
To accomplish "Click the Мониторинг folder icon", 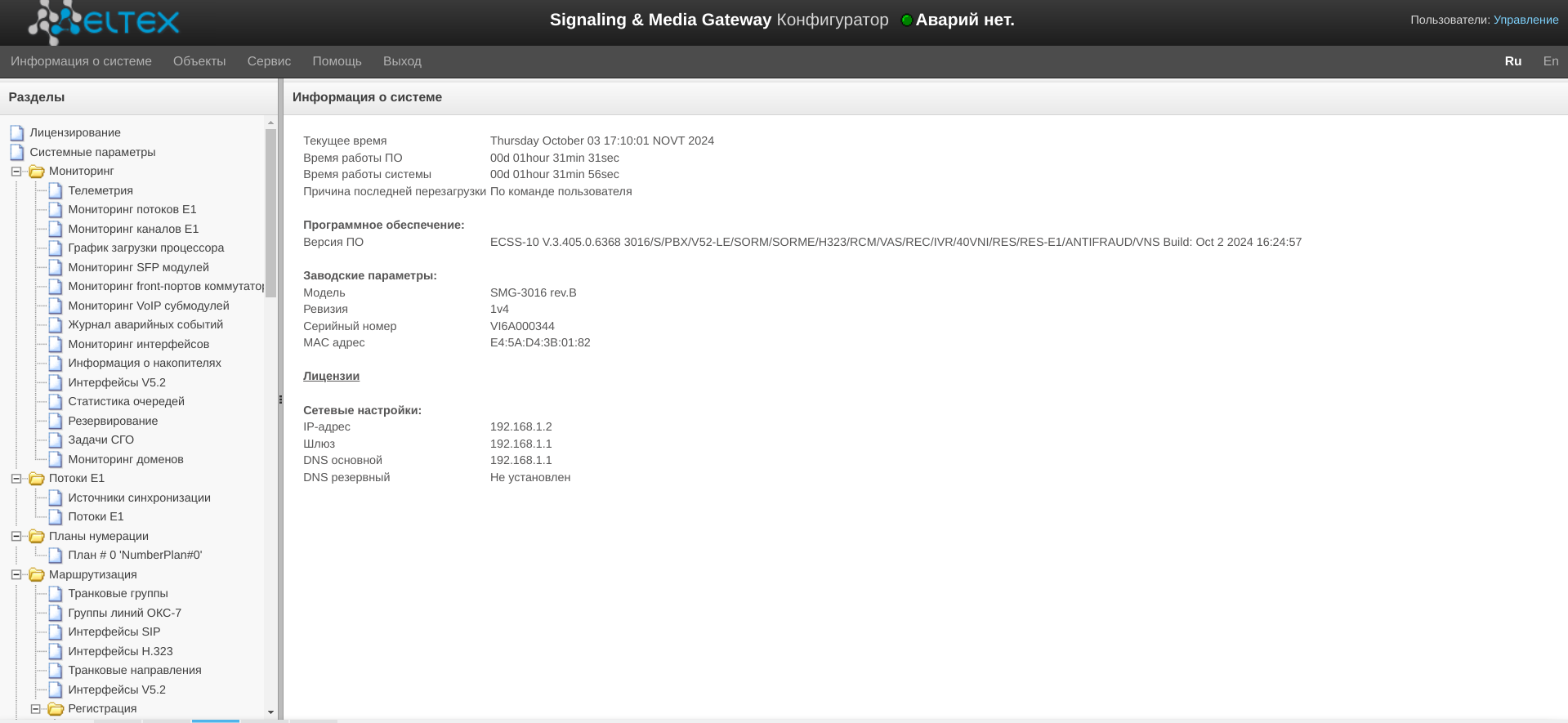I will [37, 172].
